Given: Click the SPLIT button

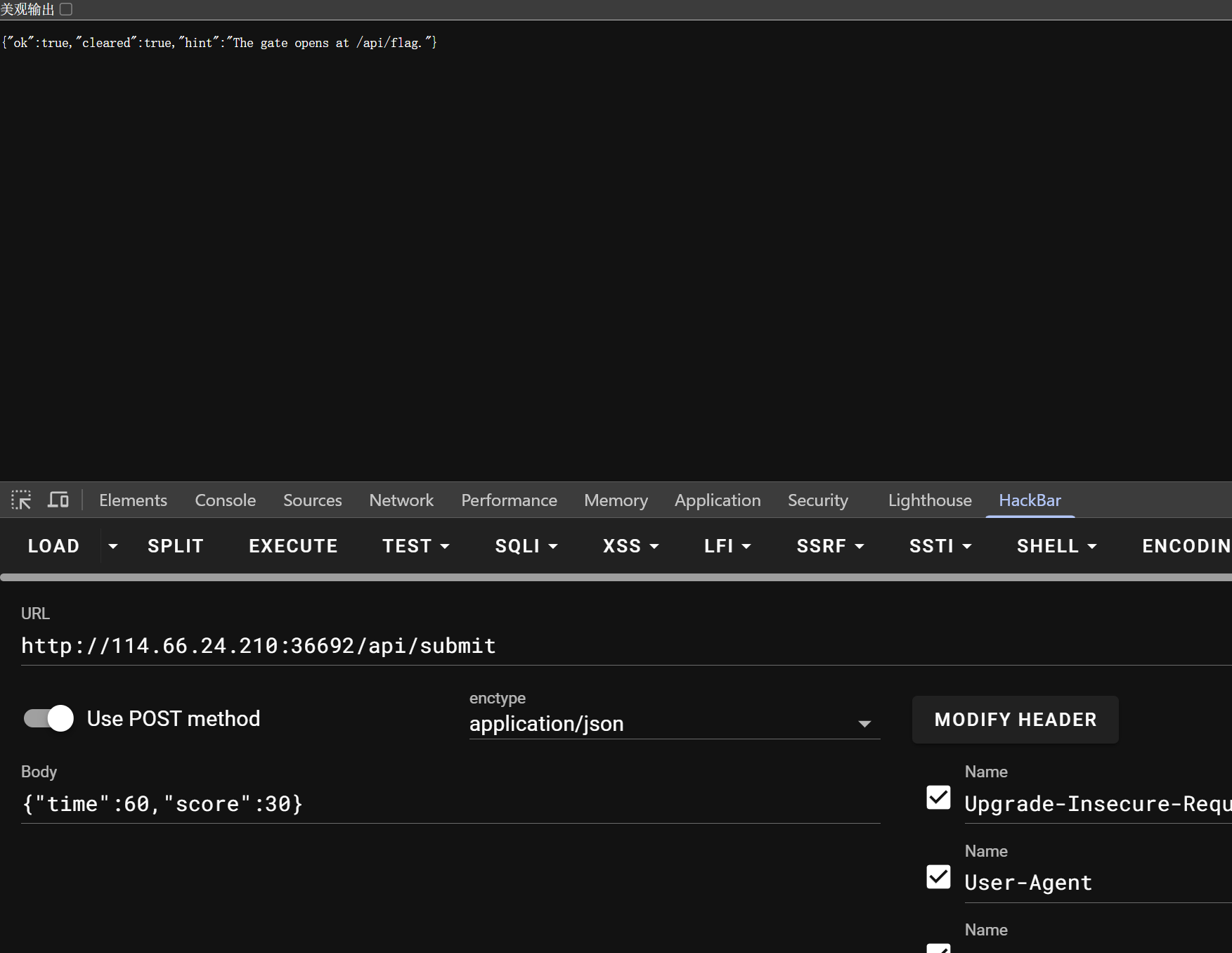Looking at the screenshot, I should [176, 546].
